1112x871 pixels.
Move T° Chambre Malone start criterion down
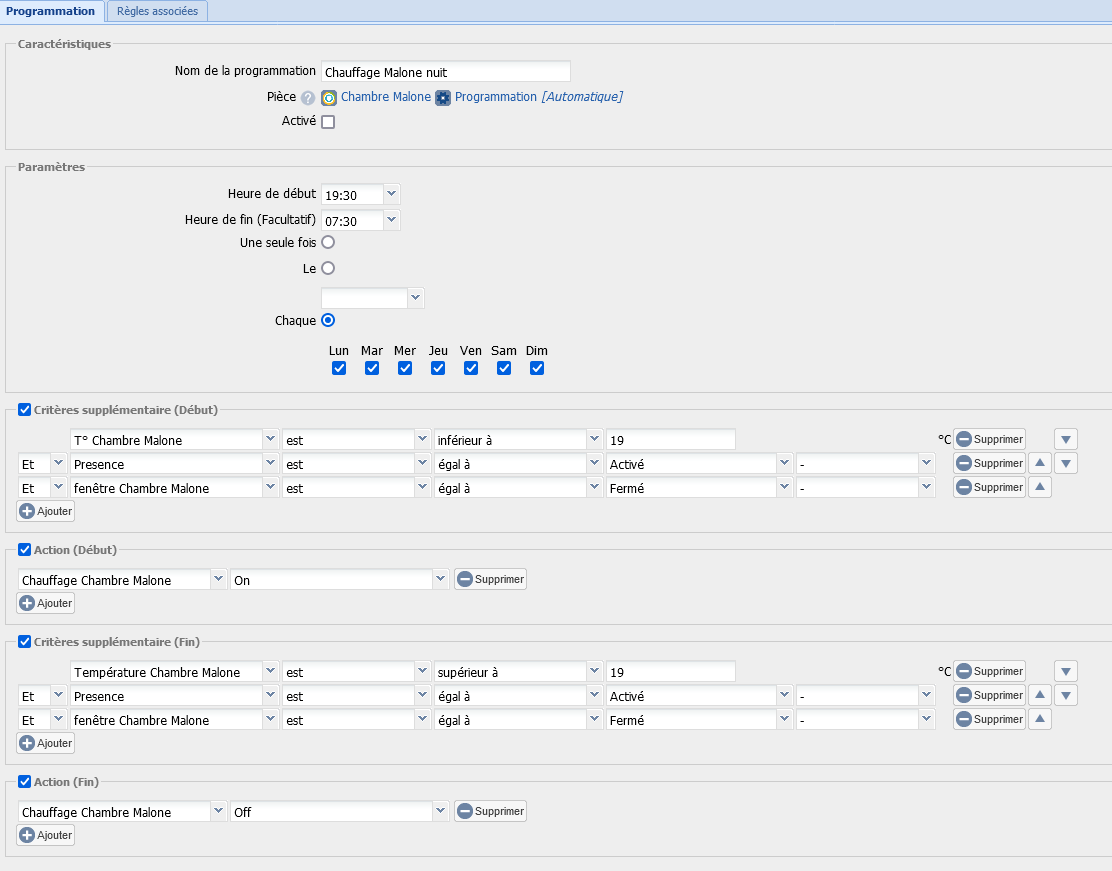pos(1066,440)
